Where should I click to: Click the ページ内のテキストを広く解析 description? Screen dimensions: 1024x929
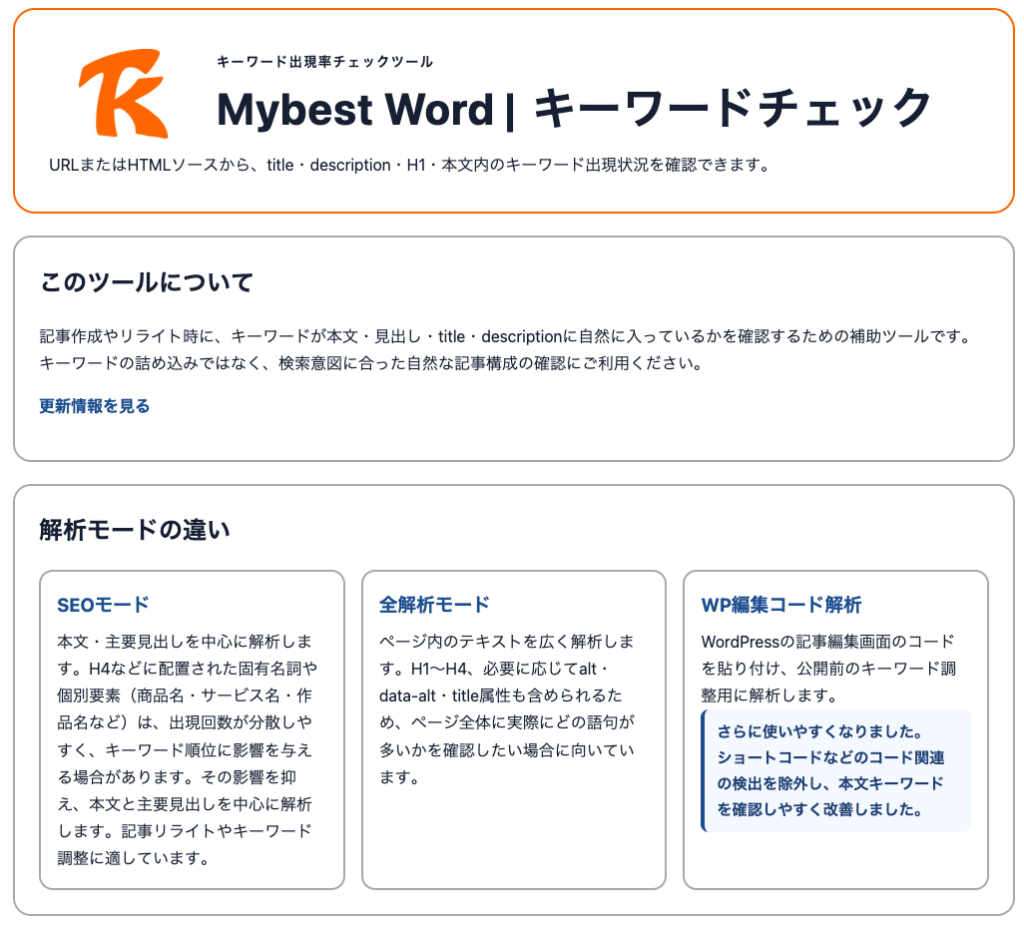pyautogui.click(x=507, y=709)
